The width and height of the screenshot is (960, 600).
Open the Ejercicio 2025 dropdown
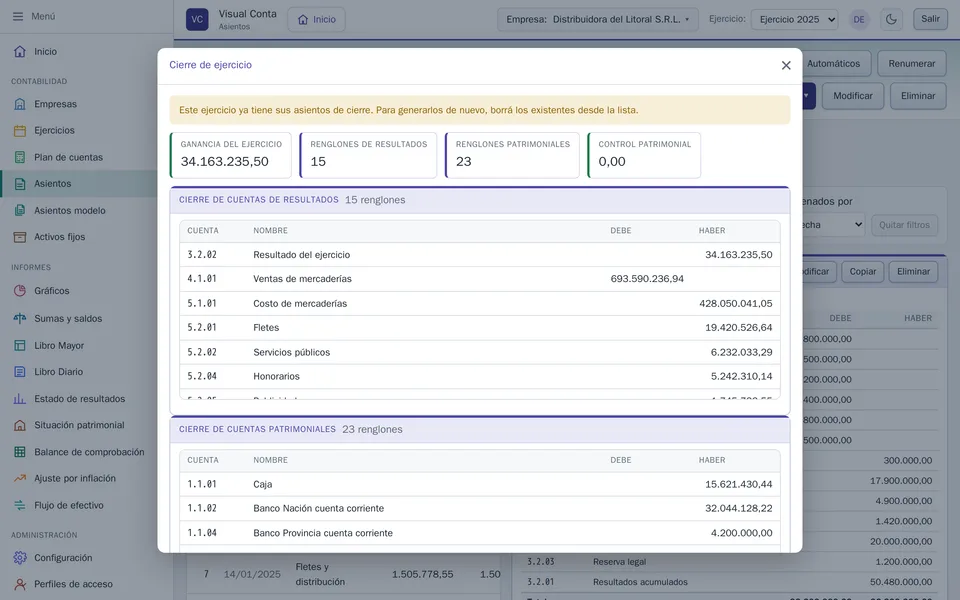[795, 19]
